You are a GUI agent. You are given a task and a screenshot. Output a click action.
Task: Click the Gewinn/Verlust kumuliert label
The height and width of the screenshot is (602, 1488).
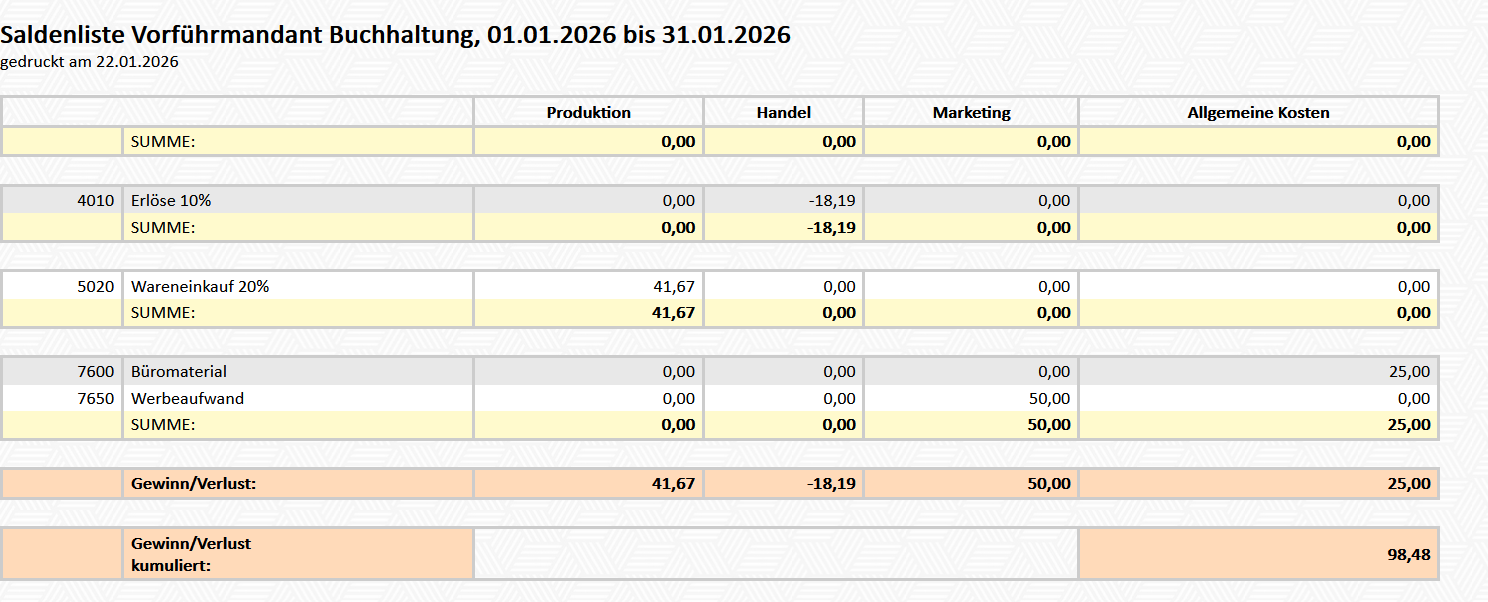tap(191, 555)
